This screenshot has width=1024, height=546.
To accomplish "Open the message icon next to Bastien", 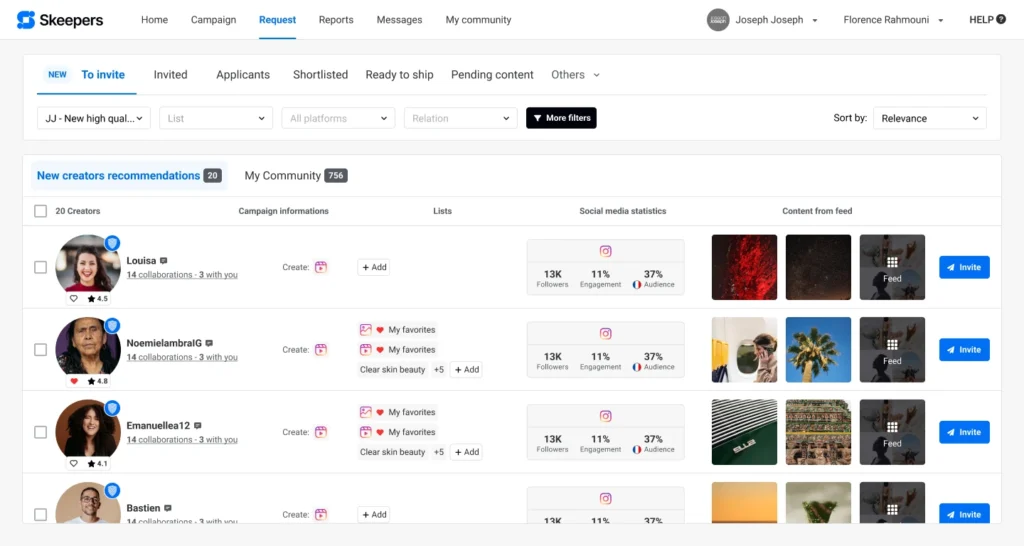I will point(168,507).
